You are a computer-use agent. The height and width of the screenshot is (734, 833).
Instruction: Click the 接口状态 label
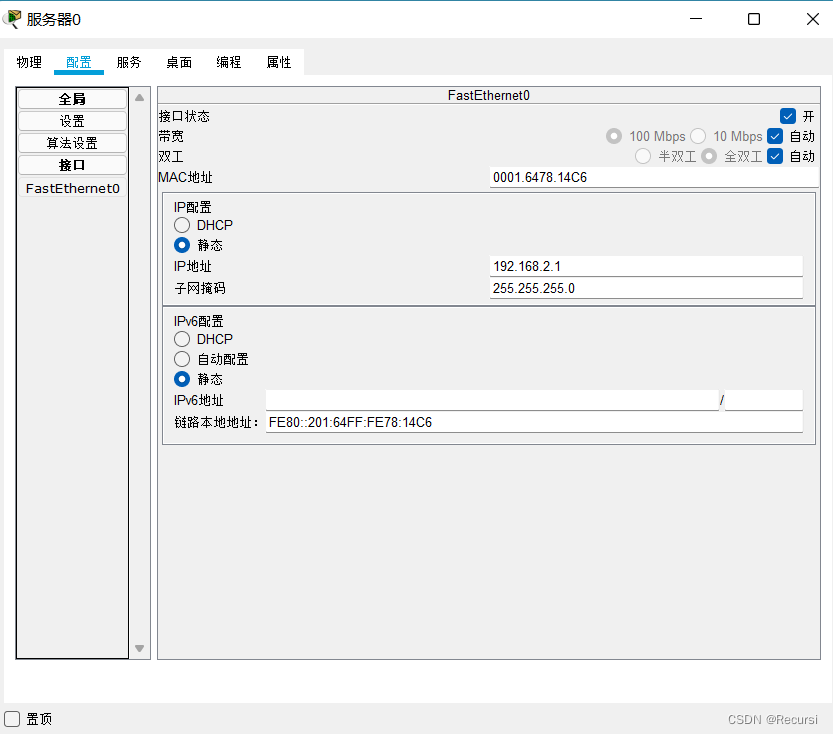pyautogui.click(x=184, y=116)
